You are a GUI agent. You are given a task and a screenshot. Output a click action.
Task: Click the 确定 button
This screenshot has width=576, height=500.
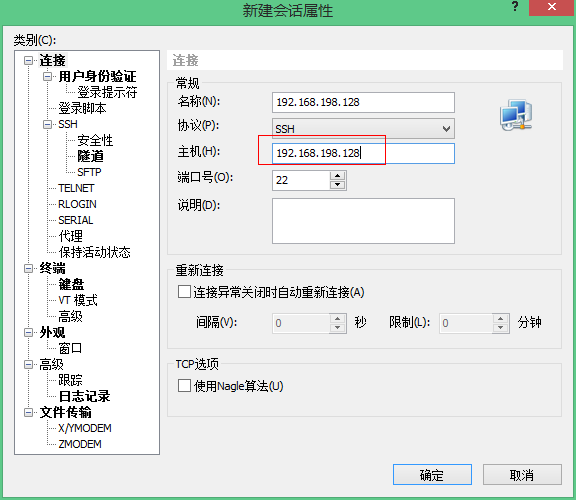[x=432, y=475]
